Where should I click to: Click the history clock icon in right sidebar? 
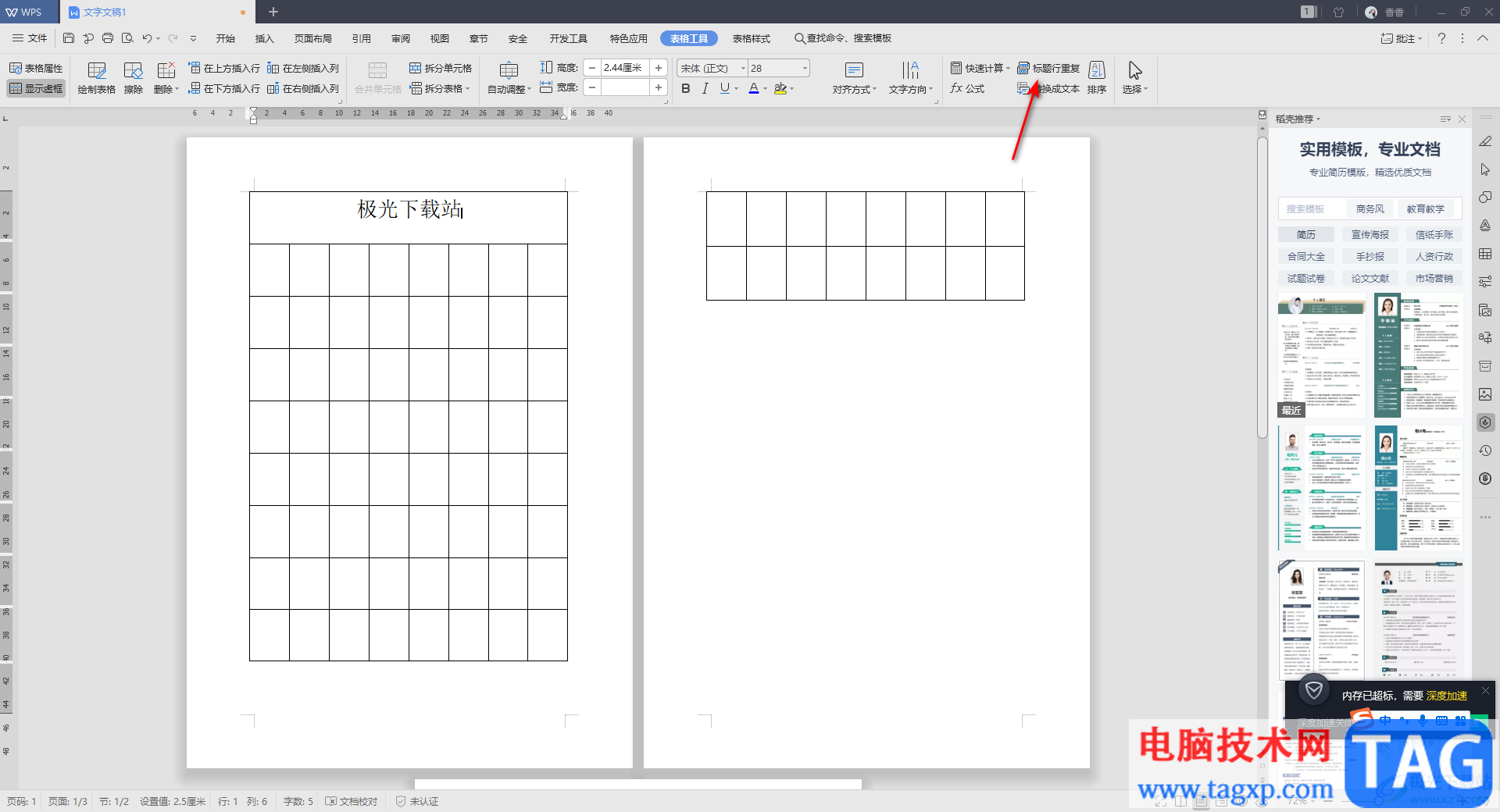[x=1485, y=451]
